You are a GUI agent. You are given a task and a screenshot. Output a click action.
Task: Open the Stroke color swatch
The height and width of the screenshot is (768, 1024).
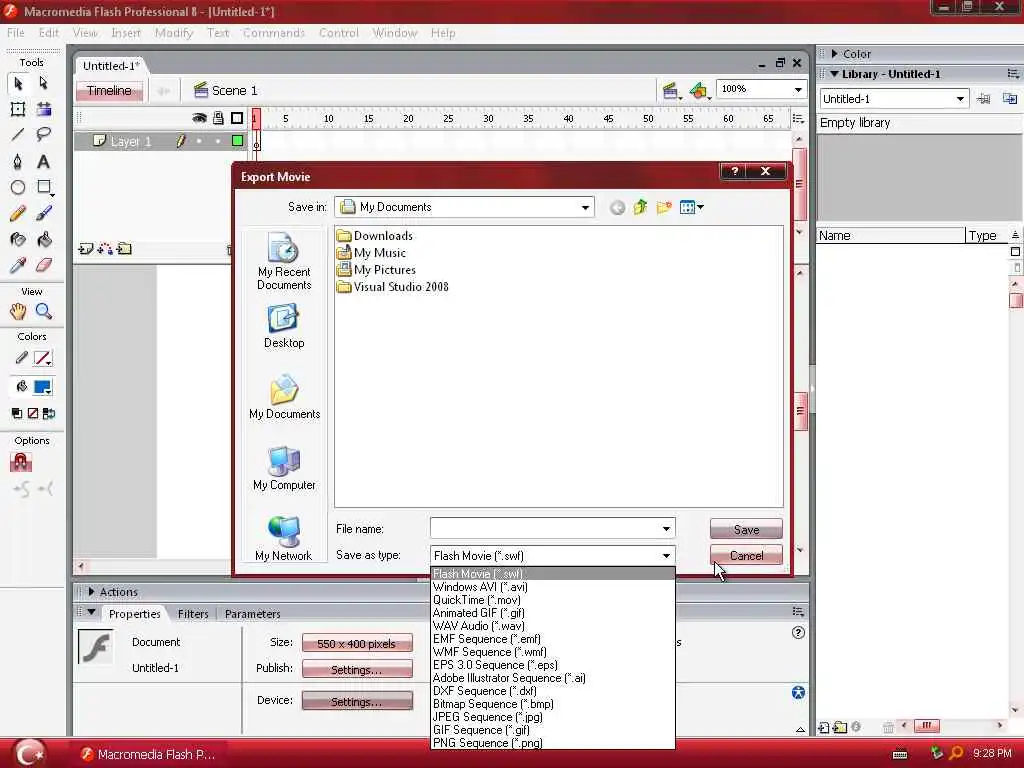point(42,359)
